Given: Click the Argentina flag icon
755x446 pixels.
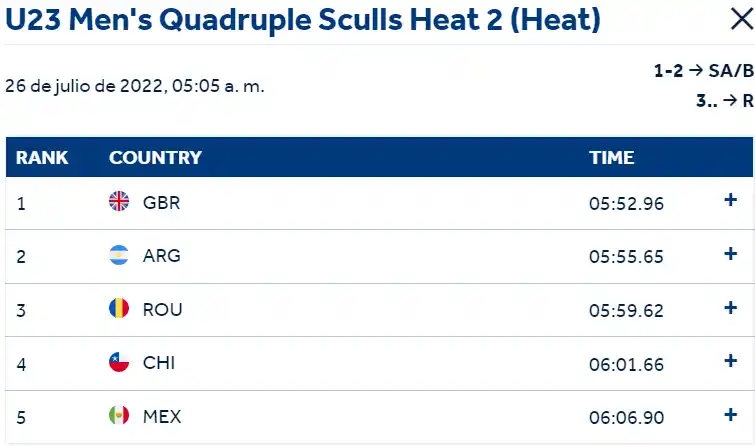Looking at the screenshot, I should (x=119, y=255).
